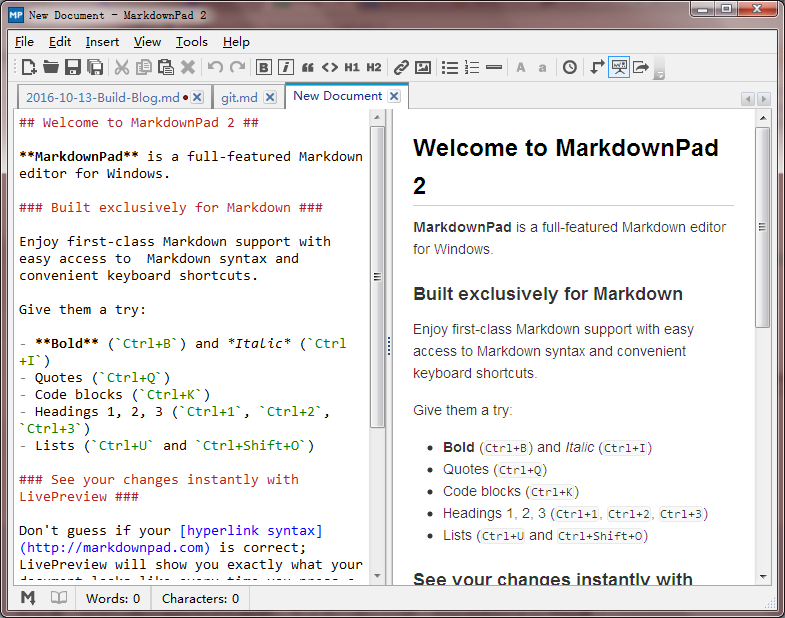785x618 pixels.
Task: Apply Heading 1 style
Action: point(351,67)
